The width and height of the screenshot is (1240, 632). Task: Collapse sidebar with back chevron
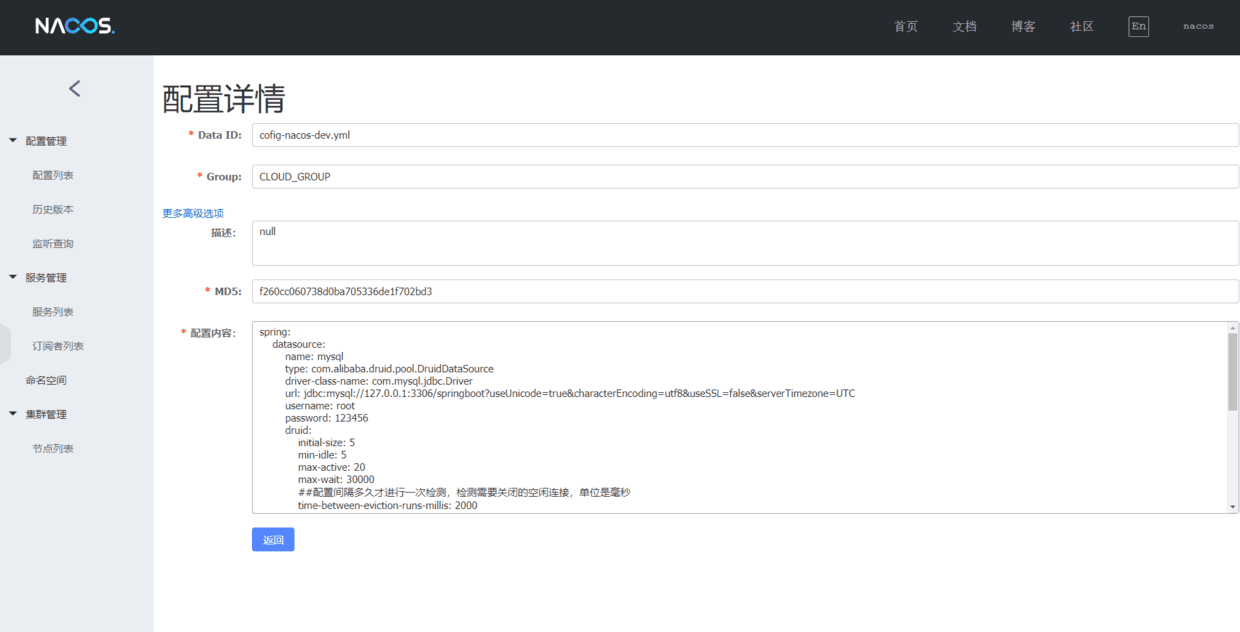[75, 89]
